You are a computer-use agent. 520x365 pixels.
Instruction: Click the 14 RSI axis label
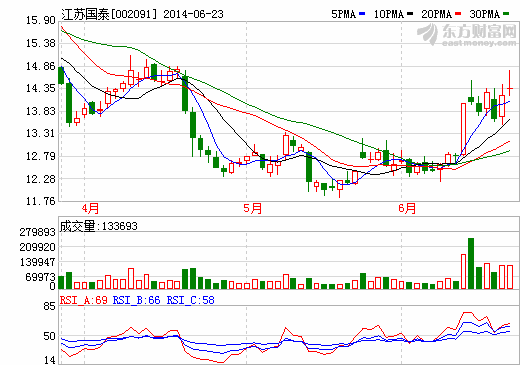point(49,360)
